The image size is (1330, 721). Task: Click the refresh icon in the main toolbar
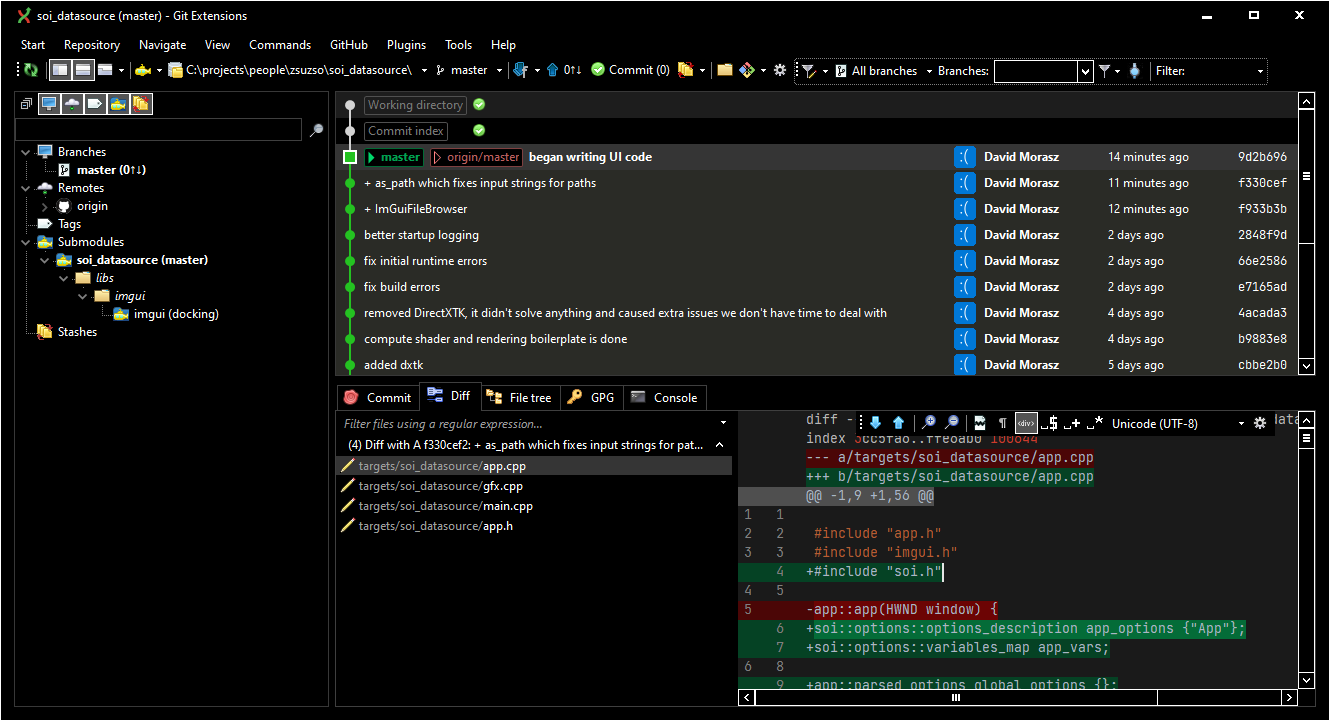pyautogui.click(x=31, y=70)
